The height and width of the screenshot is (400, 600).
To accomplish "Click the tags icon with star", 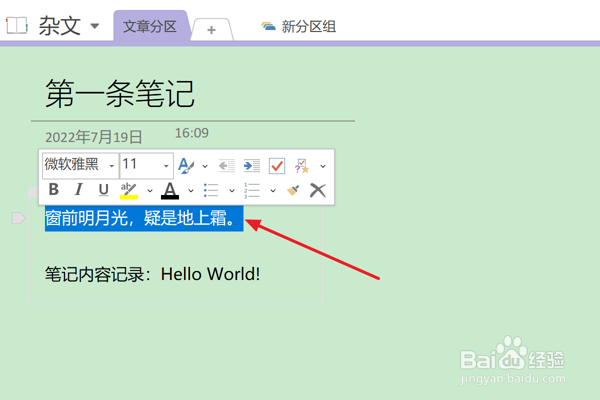I will [302, 166].
